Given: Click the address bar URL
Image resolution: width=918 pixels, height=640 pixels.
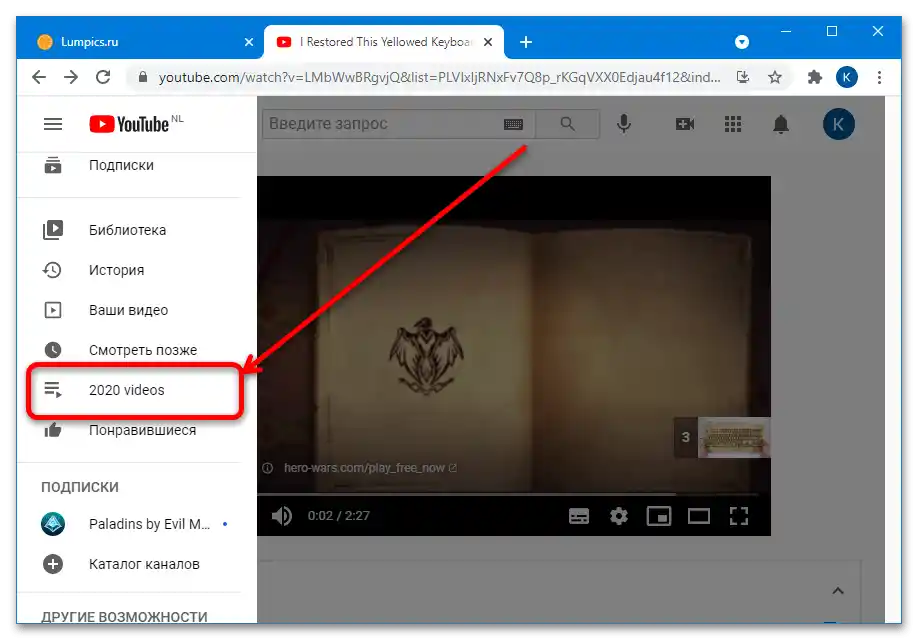Looking at the screenshot, I should 439,77.
